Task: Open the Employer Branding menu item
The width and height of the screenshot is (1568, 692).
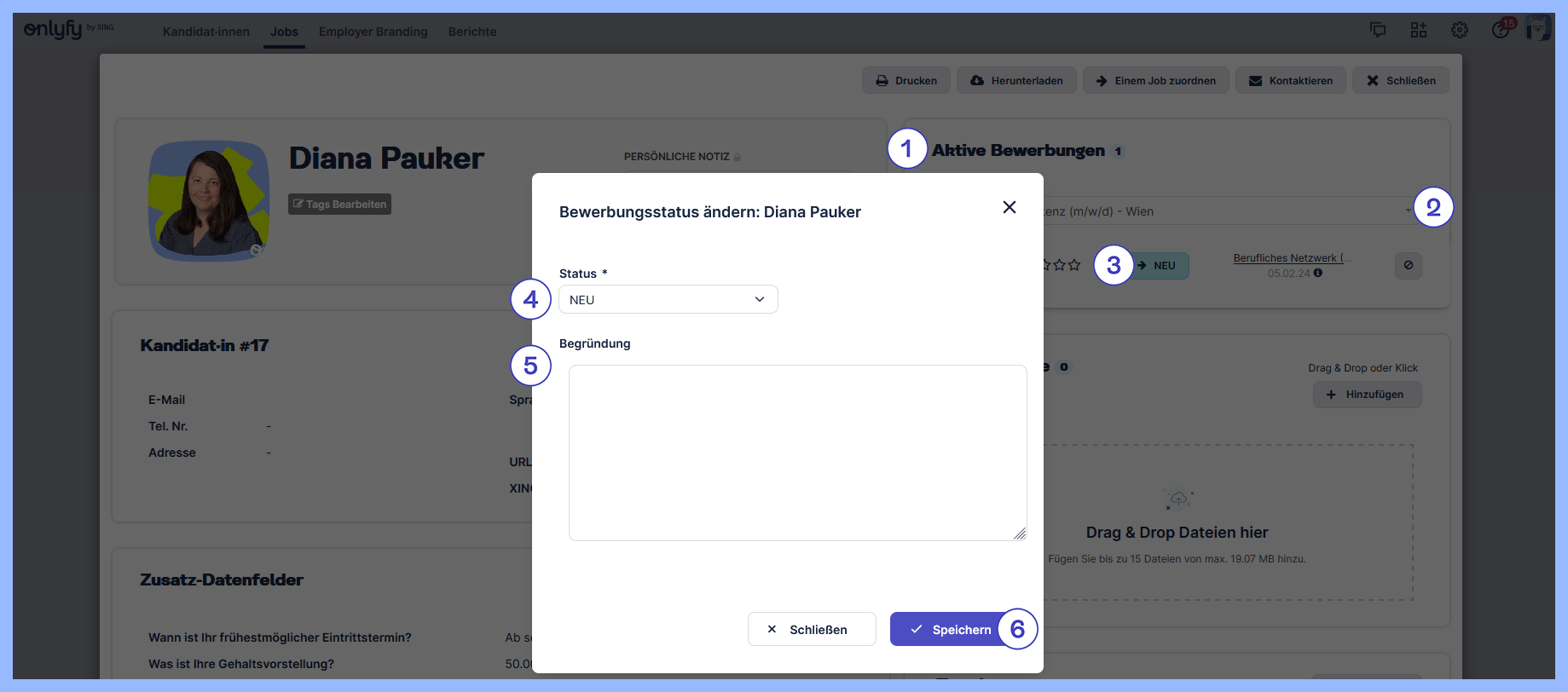Action: (373, 32)
